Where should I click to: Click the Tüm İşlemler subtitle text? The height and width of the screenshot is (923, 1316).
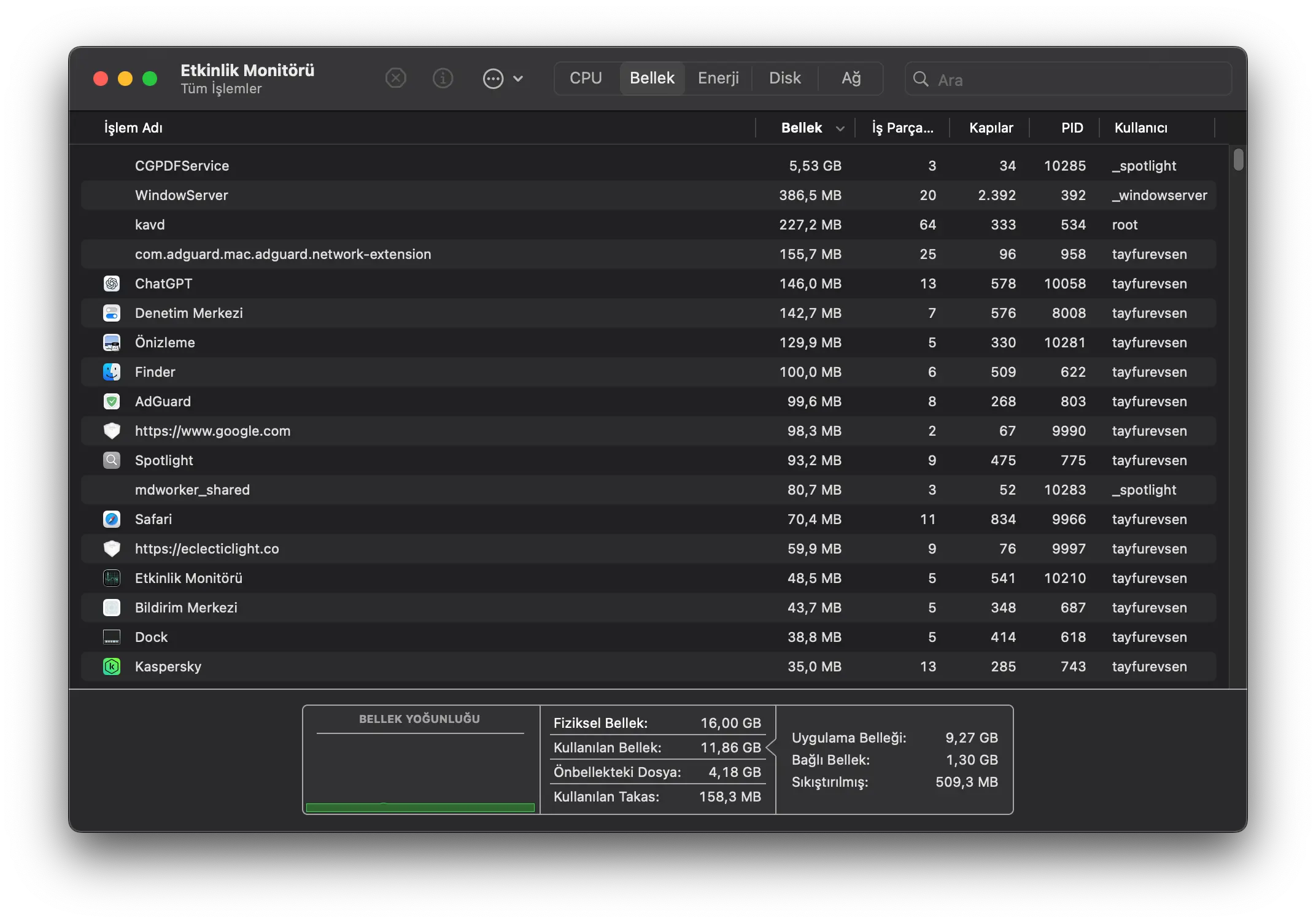click(221, 89)
